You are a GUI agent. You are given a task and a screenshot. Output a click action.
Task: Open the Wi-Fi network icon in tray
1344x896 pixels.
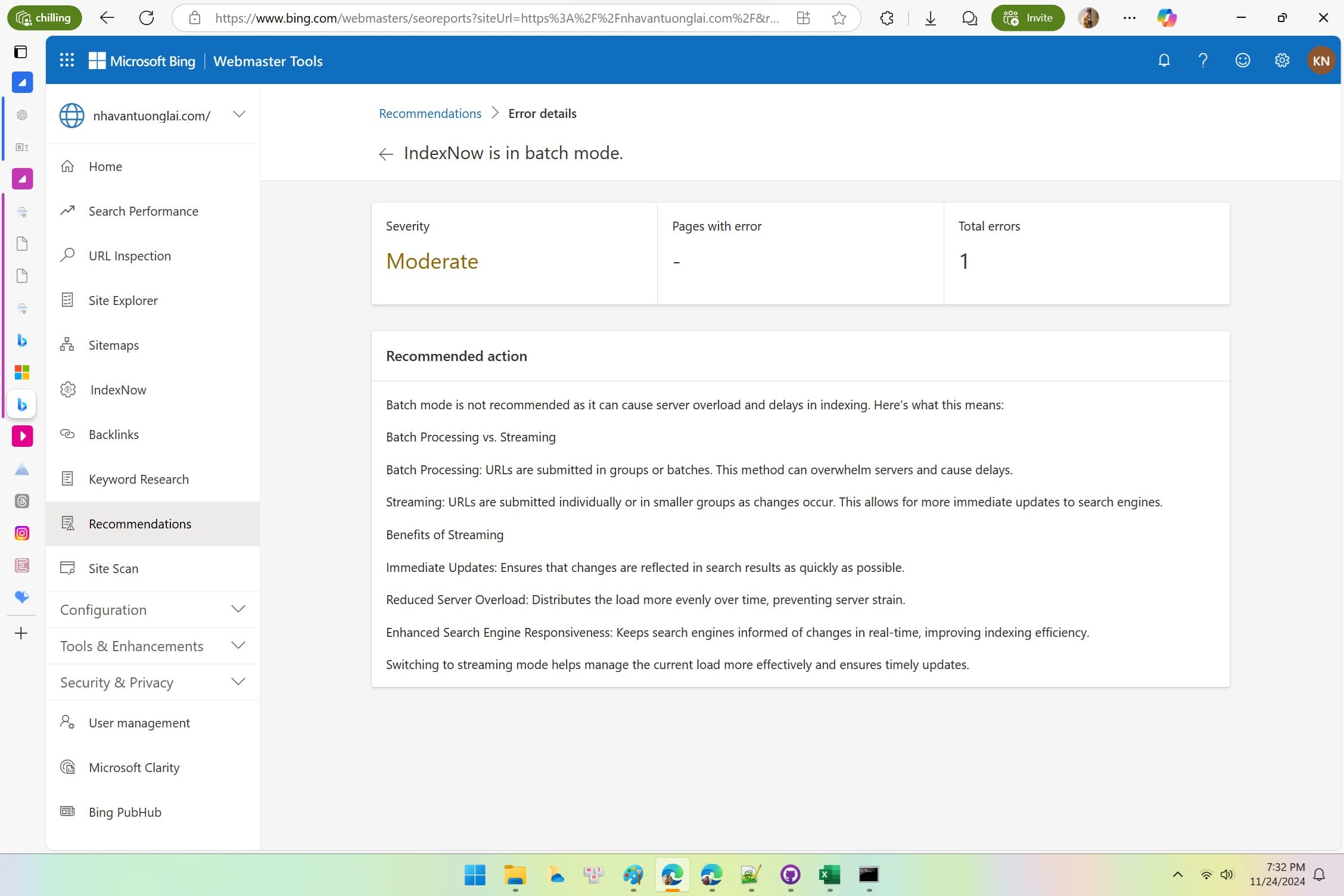tap(1206, 875)
